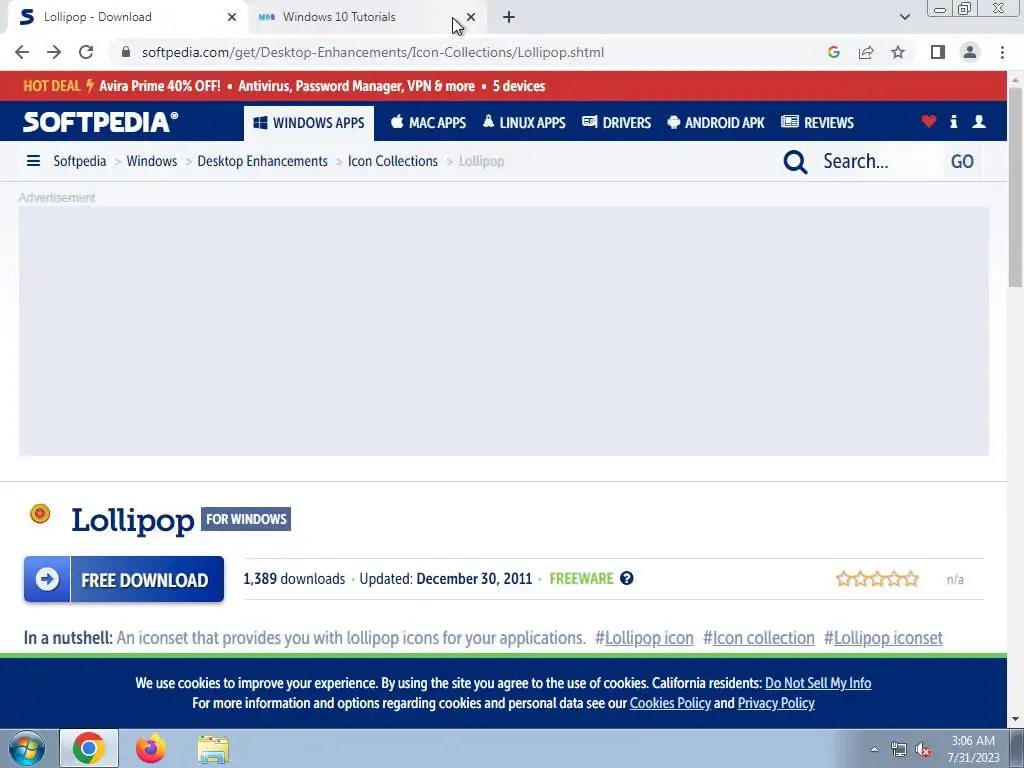This screenshot has height=768, width=1024.
Task: Show hidden system tray icons
Action: (874, 749)
